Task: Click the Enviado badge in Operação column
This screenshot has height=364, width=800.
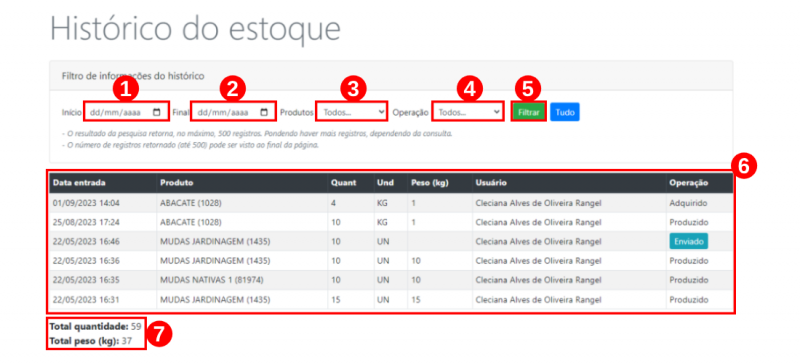Action: pyautogui.click(x=689, y=241)
